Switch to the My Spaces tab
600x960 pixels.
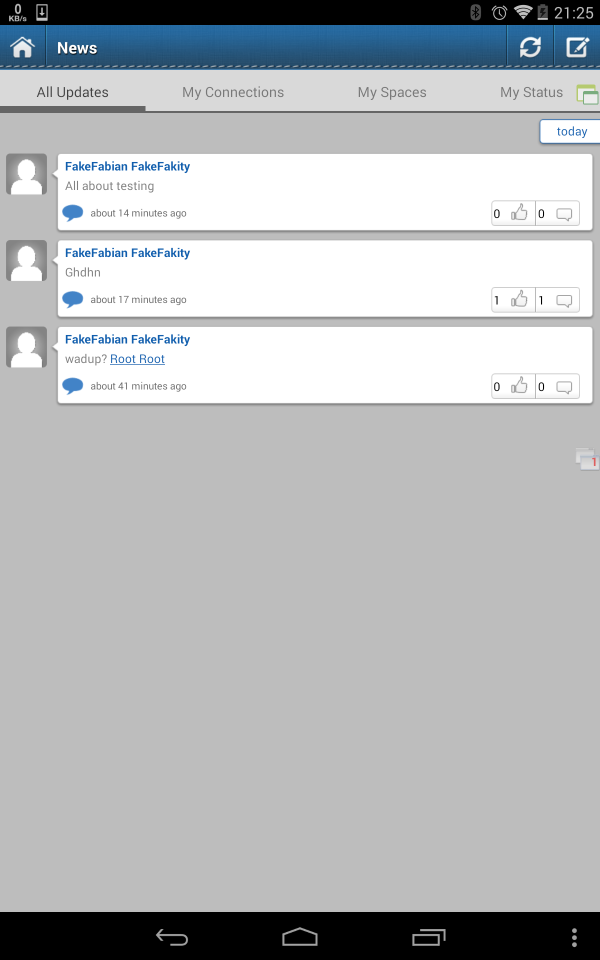(x=392, y=92)
